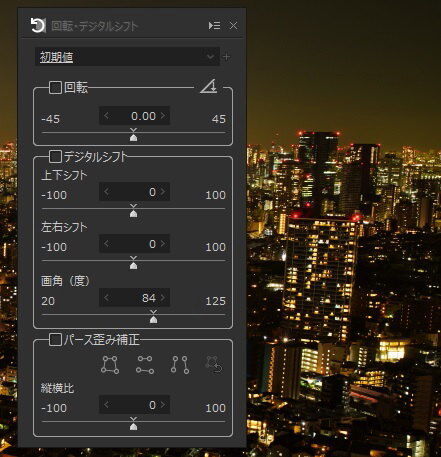Click the perspective correction reset icon
This screenshot has height=457, width=441.
[214, 365]
